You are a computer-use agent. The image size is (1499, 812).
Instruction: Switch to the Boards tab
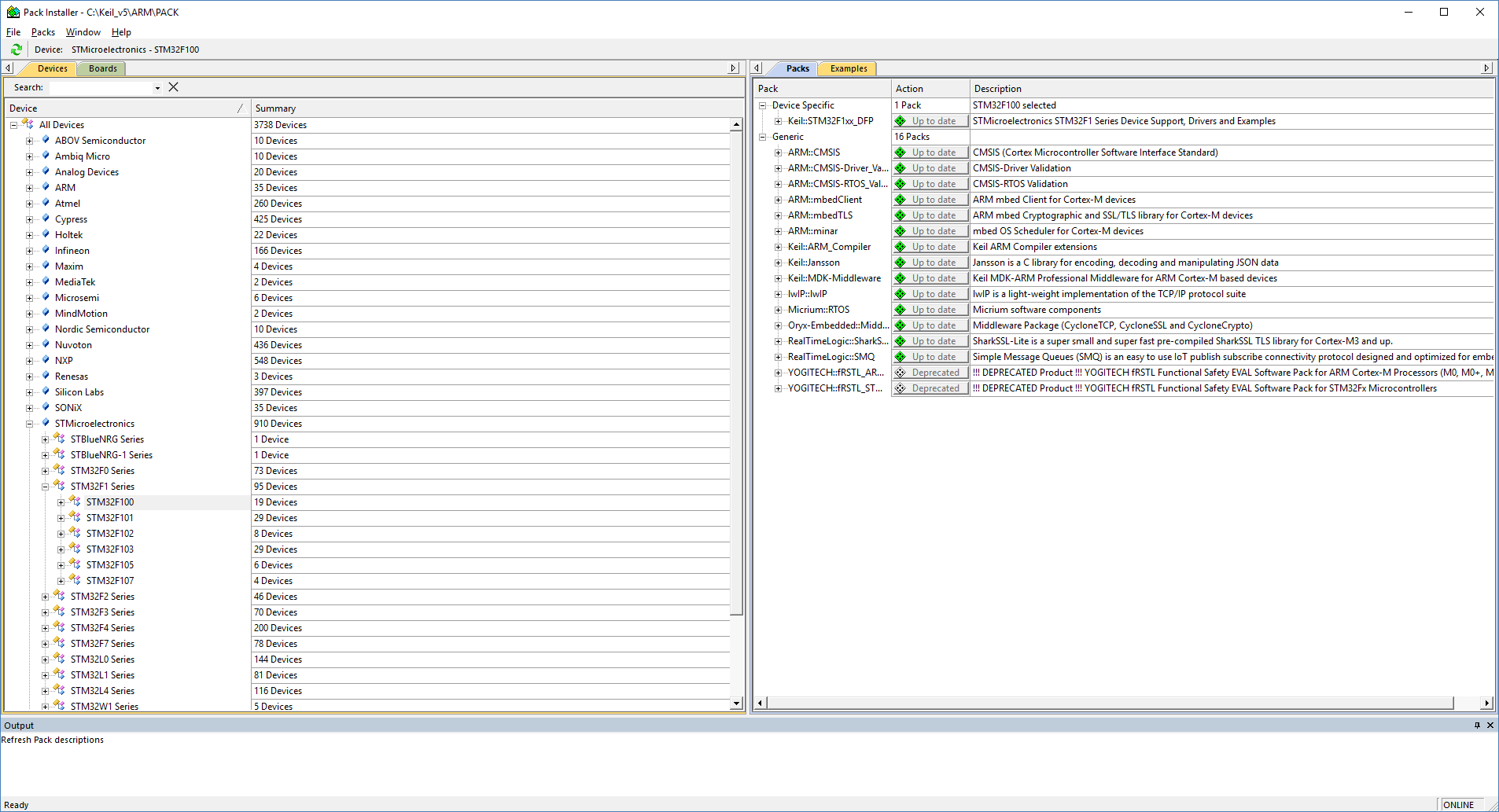[x=103, y=68]
